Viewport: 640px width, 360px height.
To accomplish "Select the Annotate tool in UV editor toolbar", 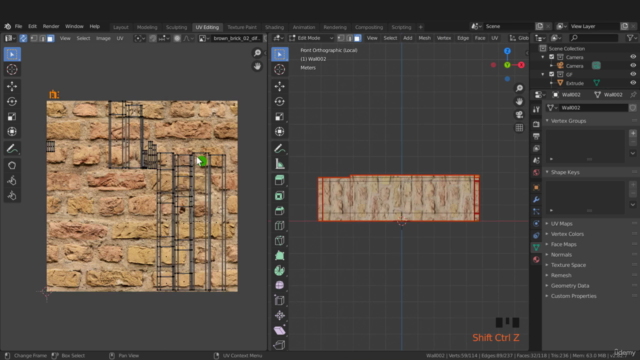I will [12, 149].
